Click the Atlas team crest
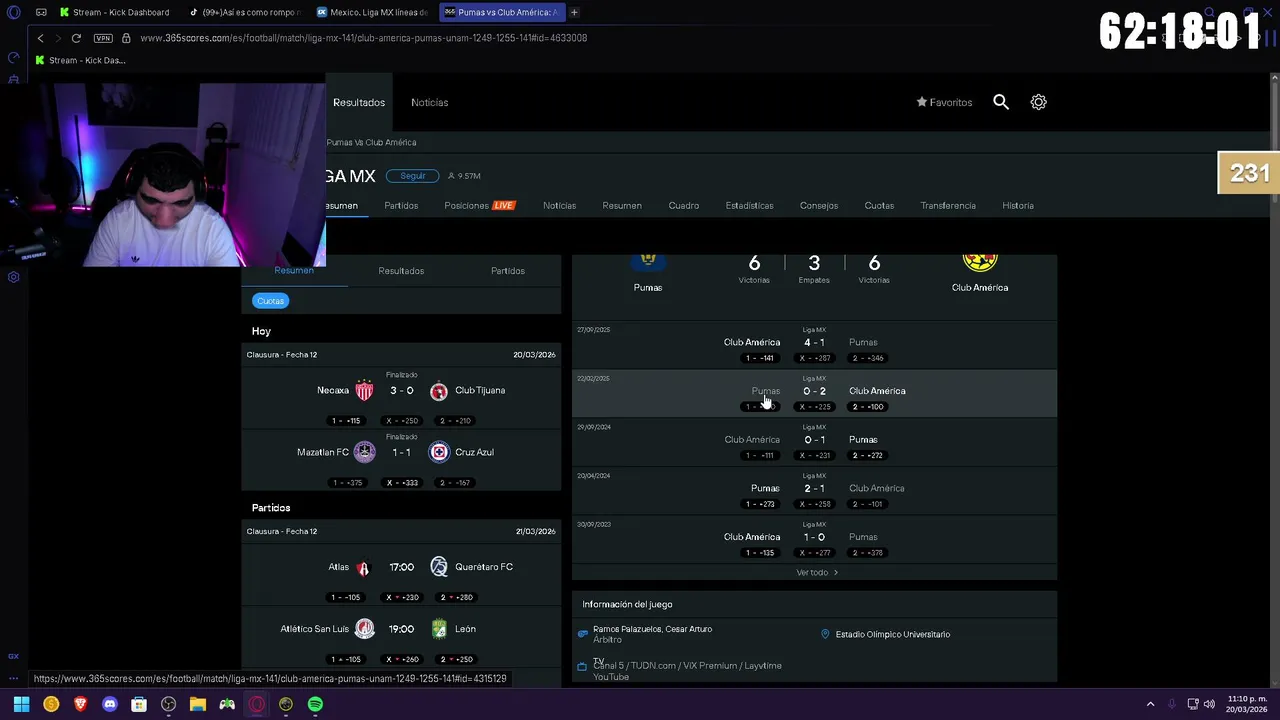The image size is (1280, 720). tap(363, 567)
